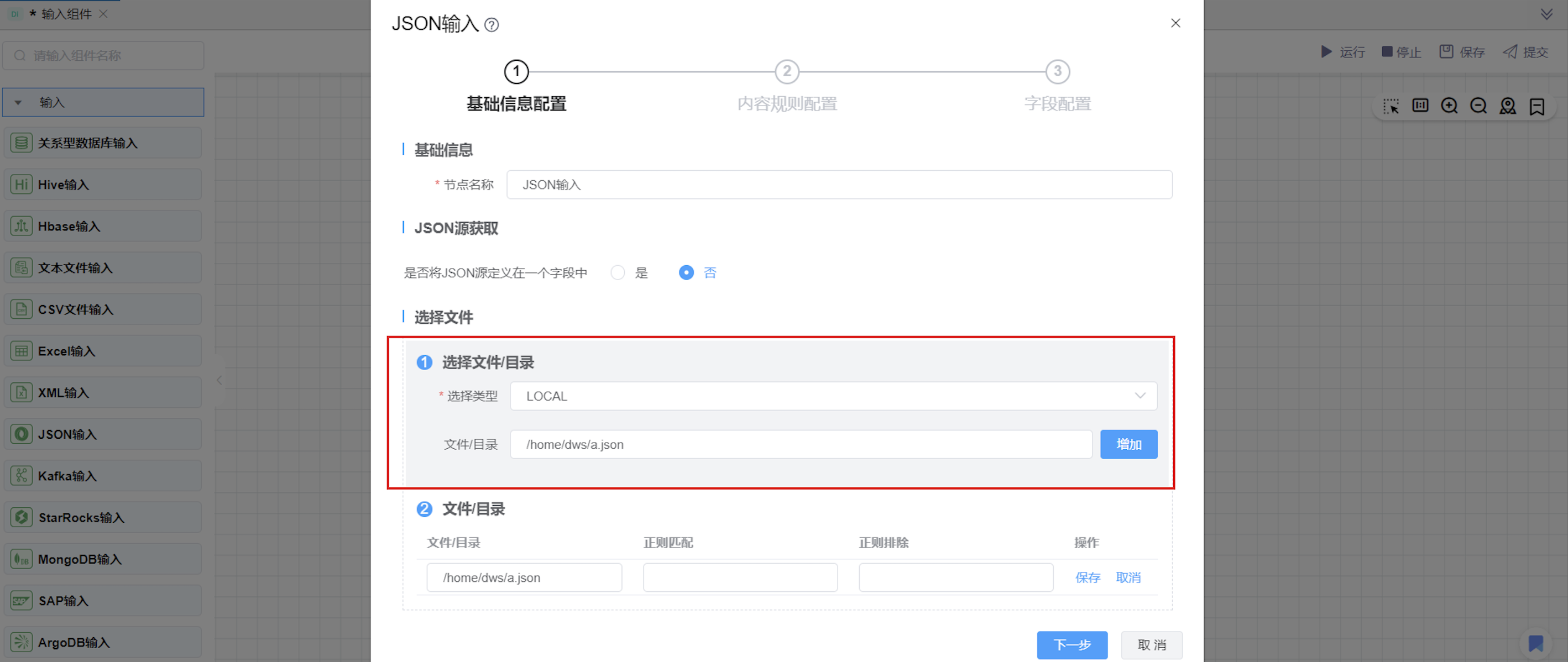Switch to the 输入组件 tab
This screenshot has height=662, width=1568.
coord(66,14)
